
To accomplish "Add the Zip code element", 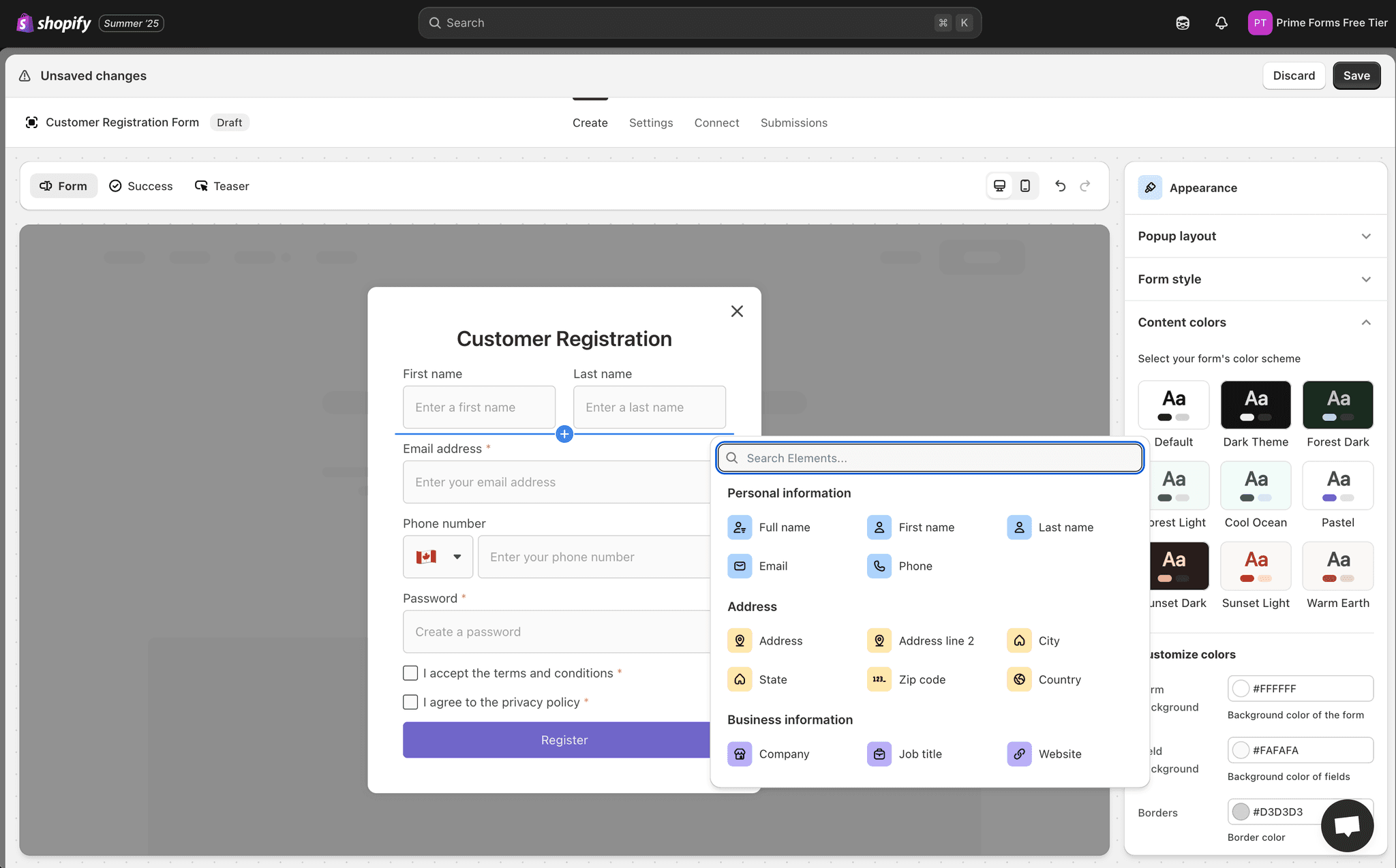I will click(907, 680).
